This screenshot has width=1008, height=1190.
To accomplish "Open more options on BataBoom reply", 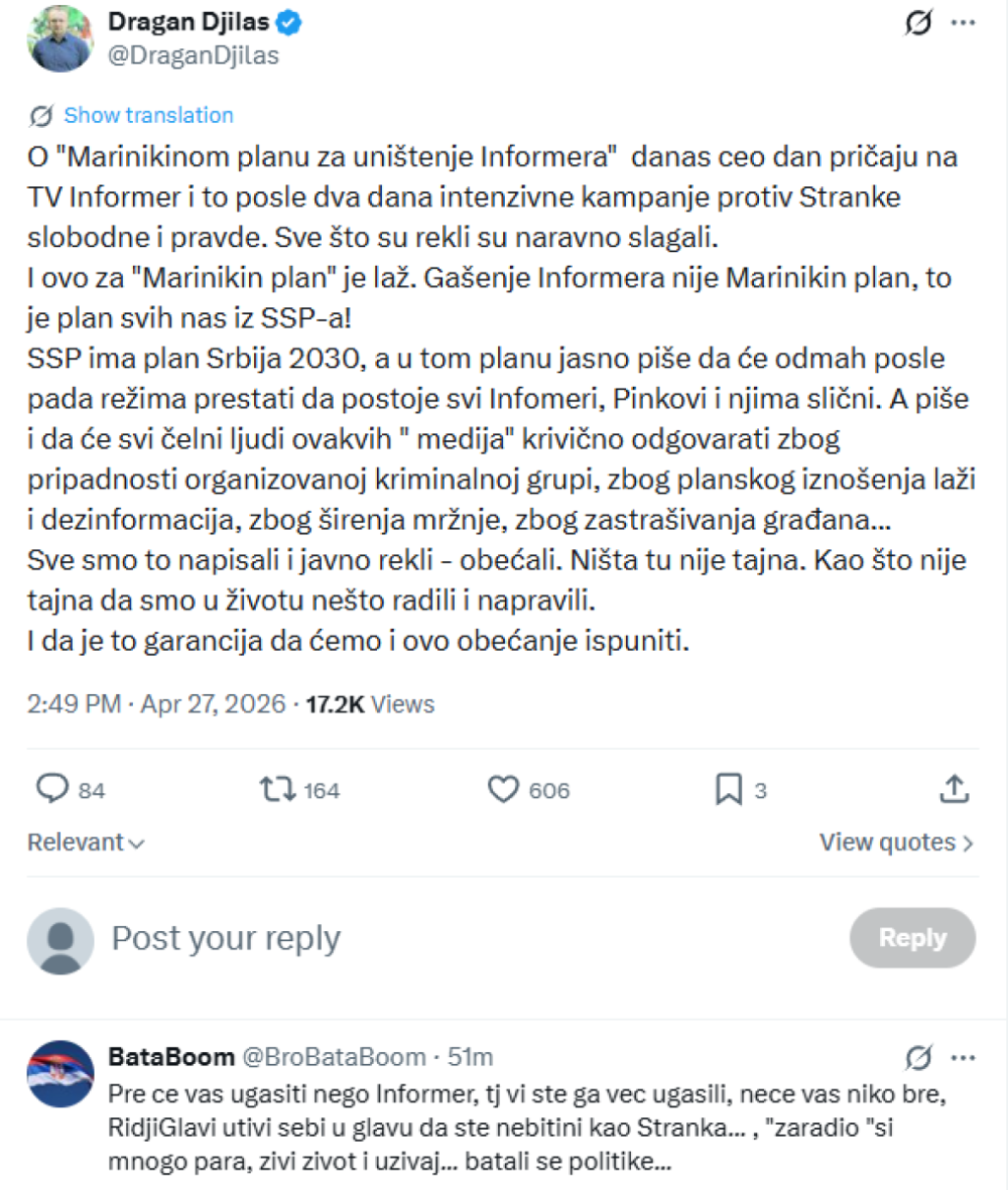I will tap(964, 1058).
